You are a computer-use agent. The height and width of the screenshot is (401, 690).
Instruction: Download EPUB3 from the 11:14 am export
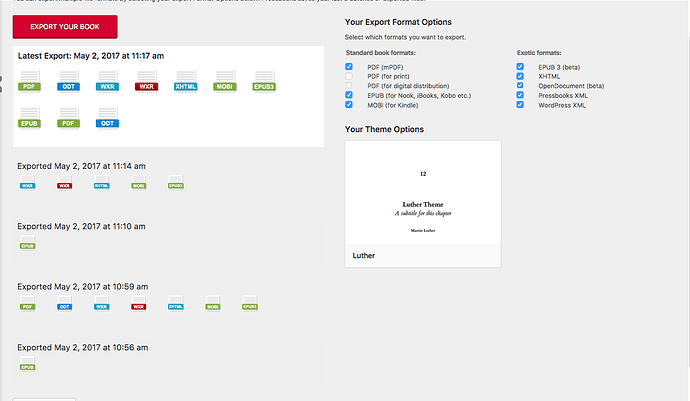coord(176,182)
